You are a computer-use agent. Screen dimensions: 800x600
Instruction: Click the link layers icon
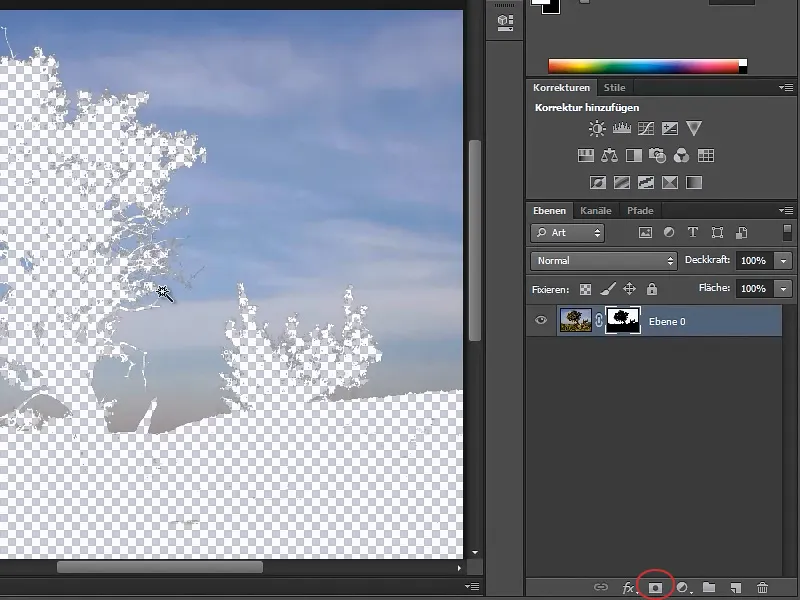[x=601, y=587]
